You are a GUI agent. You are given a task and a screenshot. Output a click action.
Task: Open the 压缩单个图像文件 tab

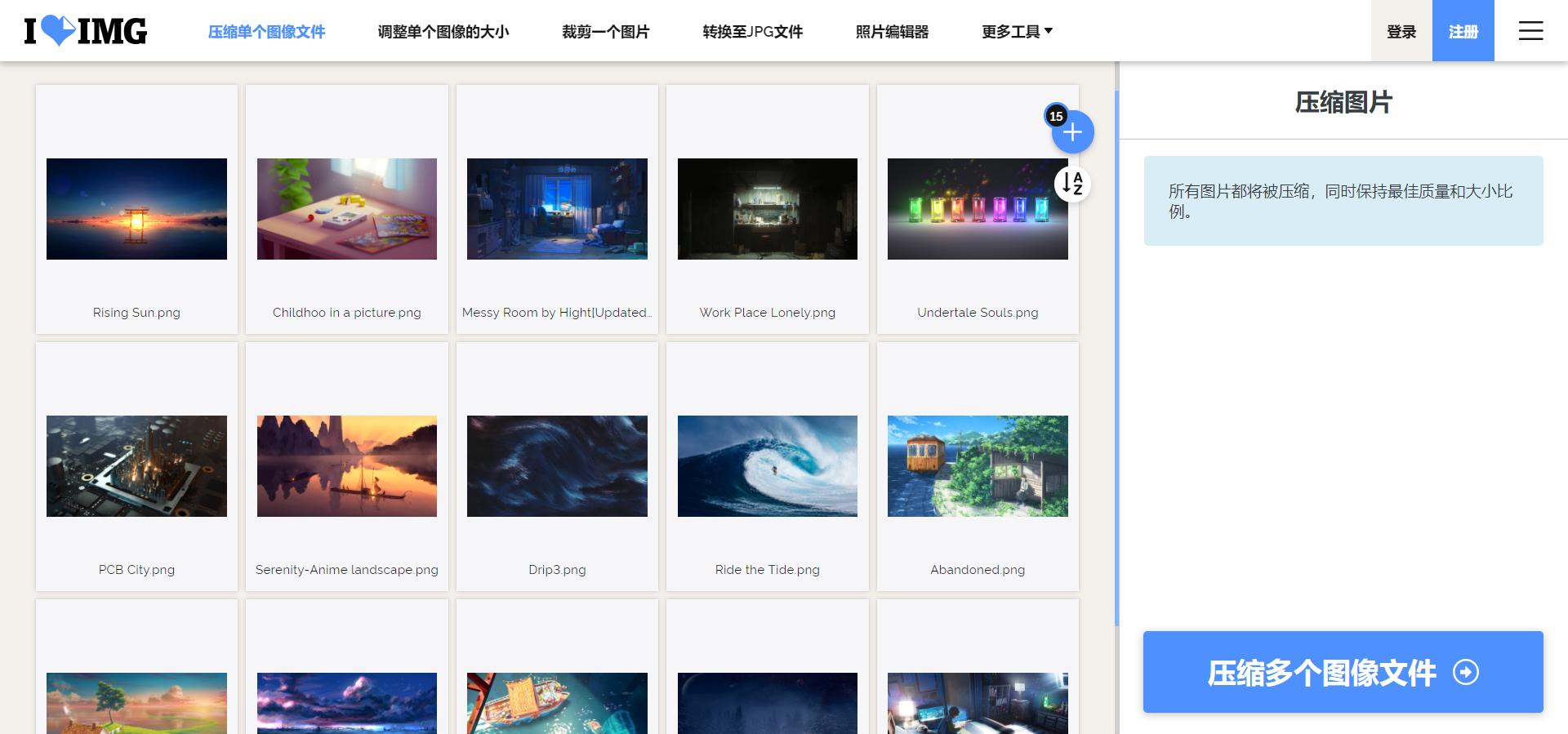tap(266, 32)
